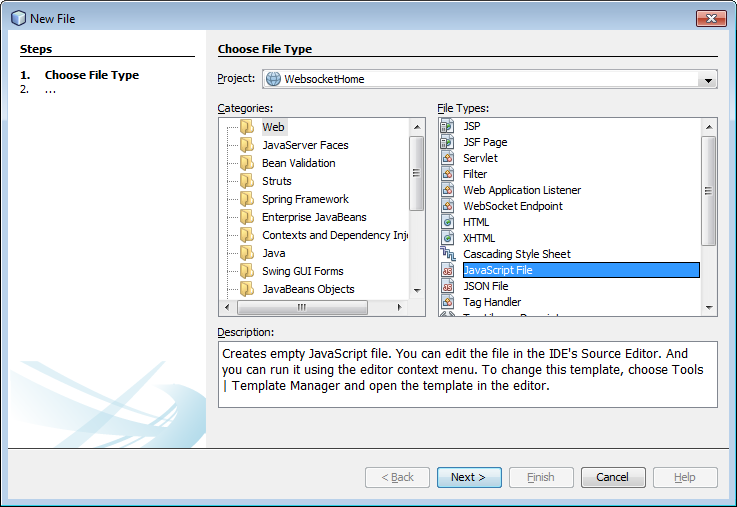
Task: Click Categories list scroll up arrow
Action: 417,127
